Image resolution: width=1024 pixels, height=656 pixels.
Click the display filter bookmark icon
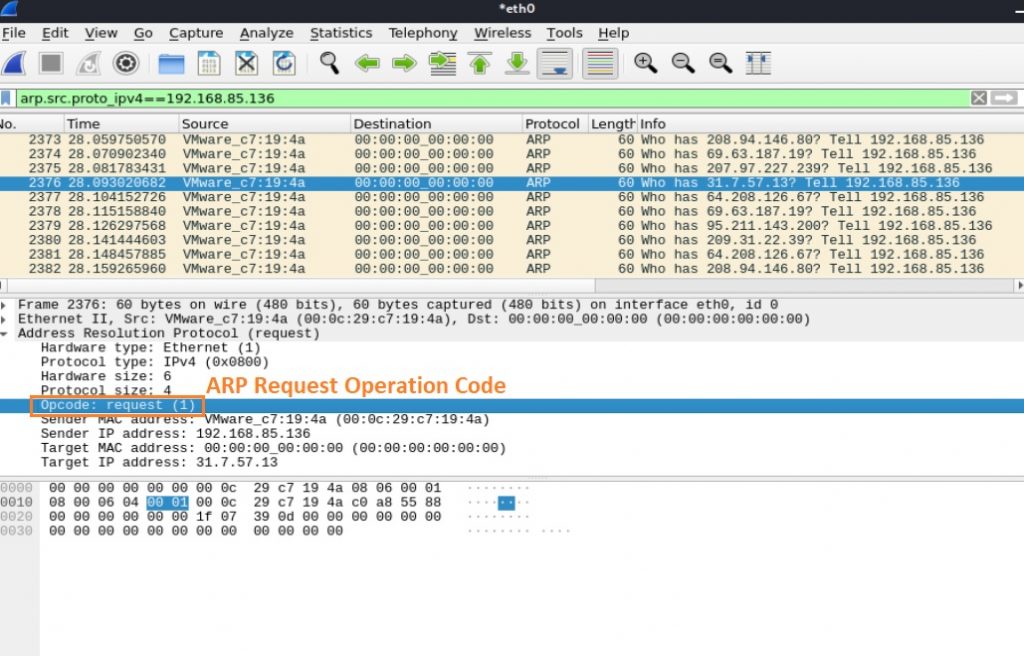[x=6, y=98]
